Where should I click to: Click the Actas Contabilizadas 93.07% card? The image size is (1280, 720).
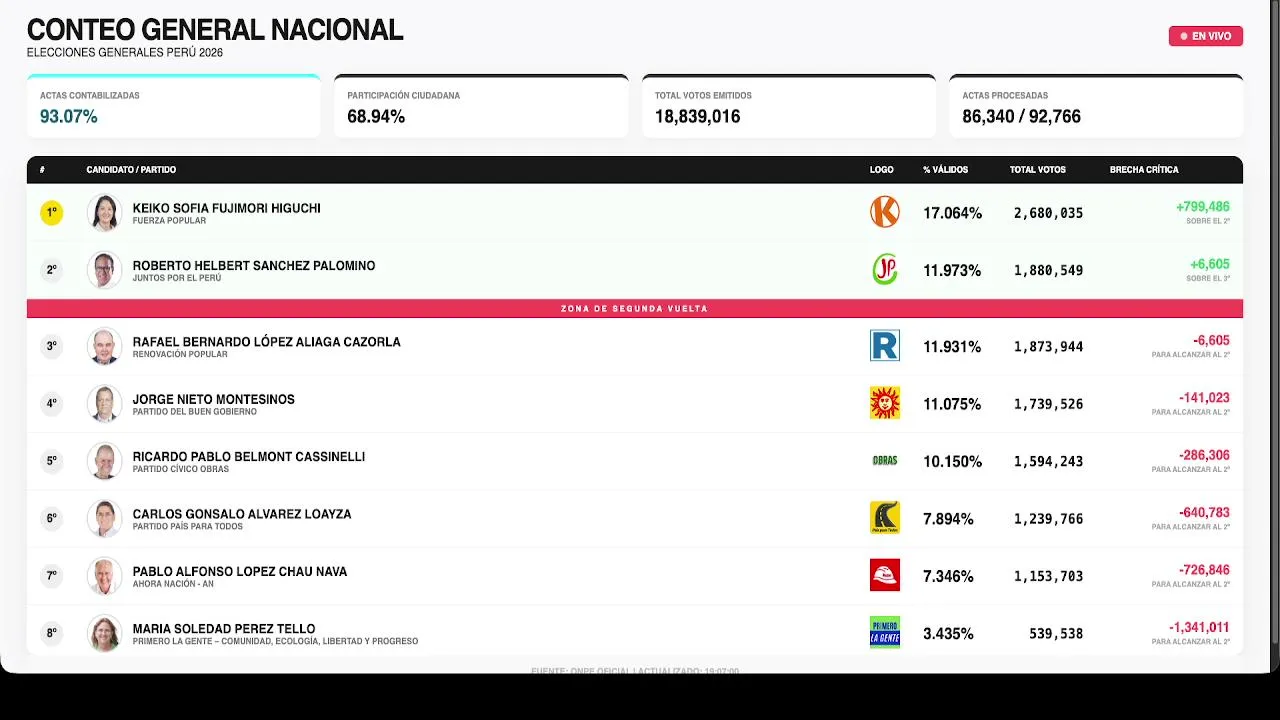pyautogui.click(x=173, y=107)
